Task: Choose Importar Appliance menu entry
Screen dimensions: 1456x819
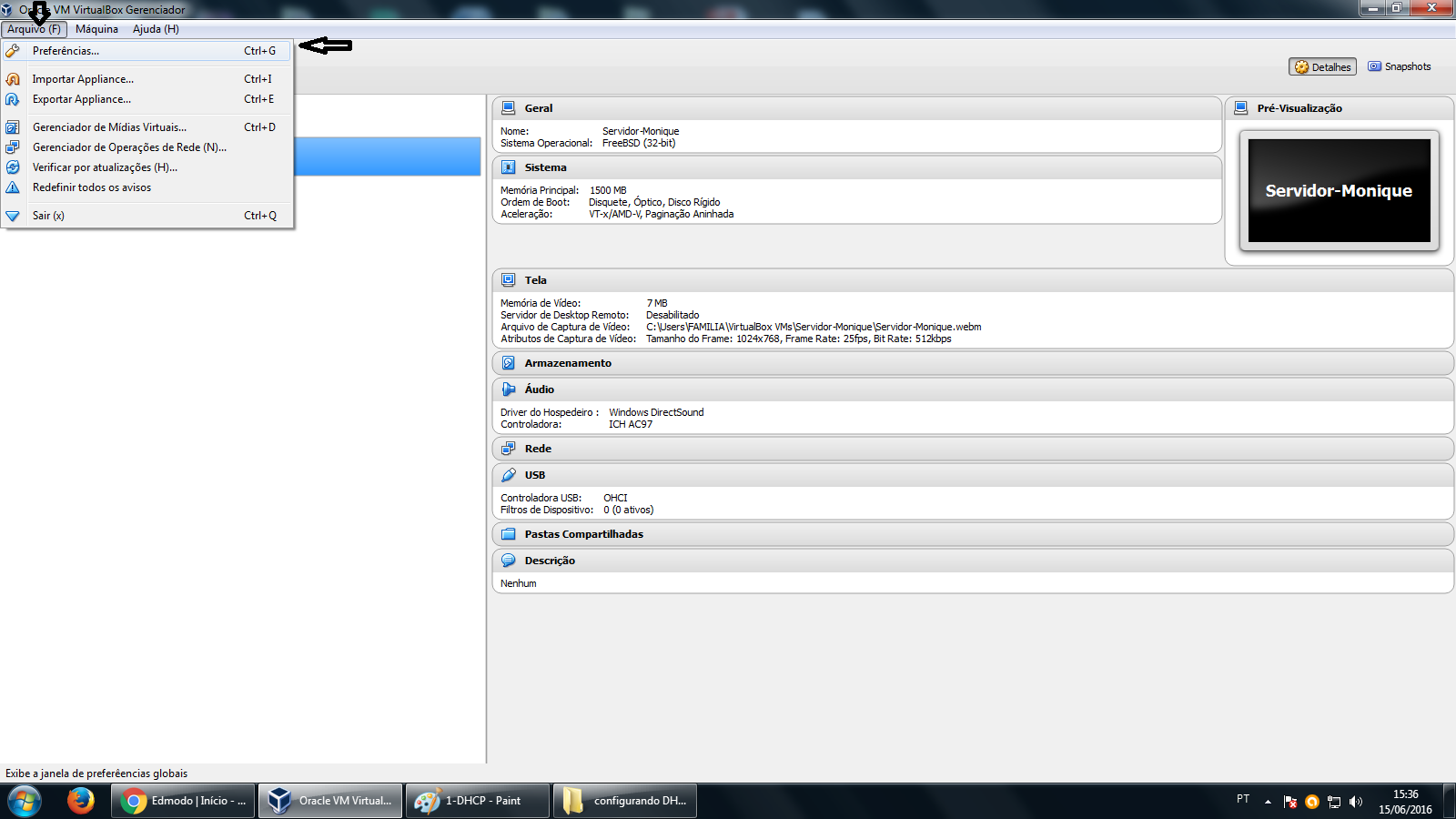Action: point(147,79)
